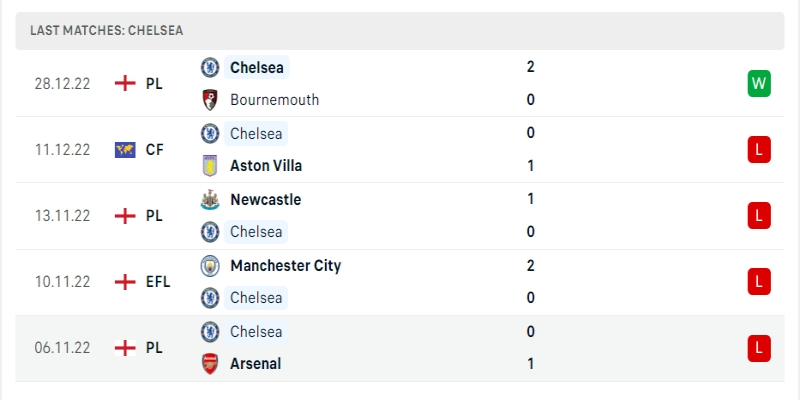Image resolution: width=800 pixels, height=400 pixels.
Task: Click the green W result badge
Action: (x=759, y=84)
